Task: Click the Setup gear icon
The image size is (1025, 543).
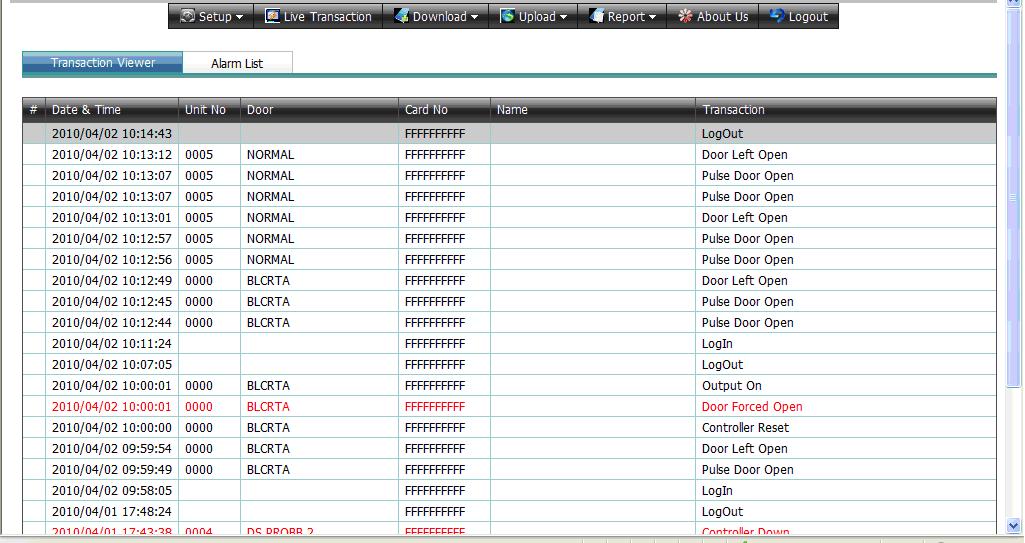Action: click(x=187, y=16)
